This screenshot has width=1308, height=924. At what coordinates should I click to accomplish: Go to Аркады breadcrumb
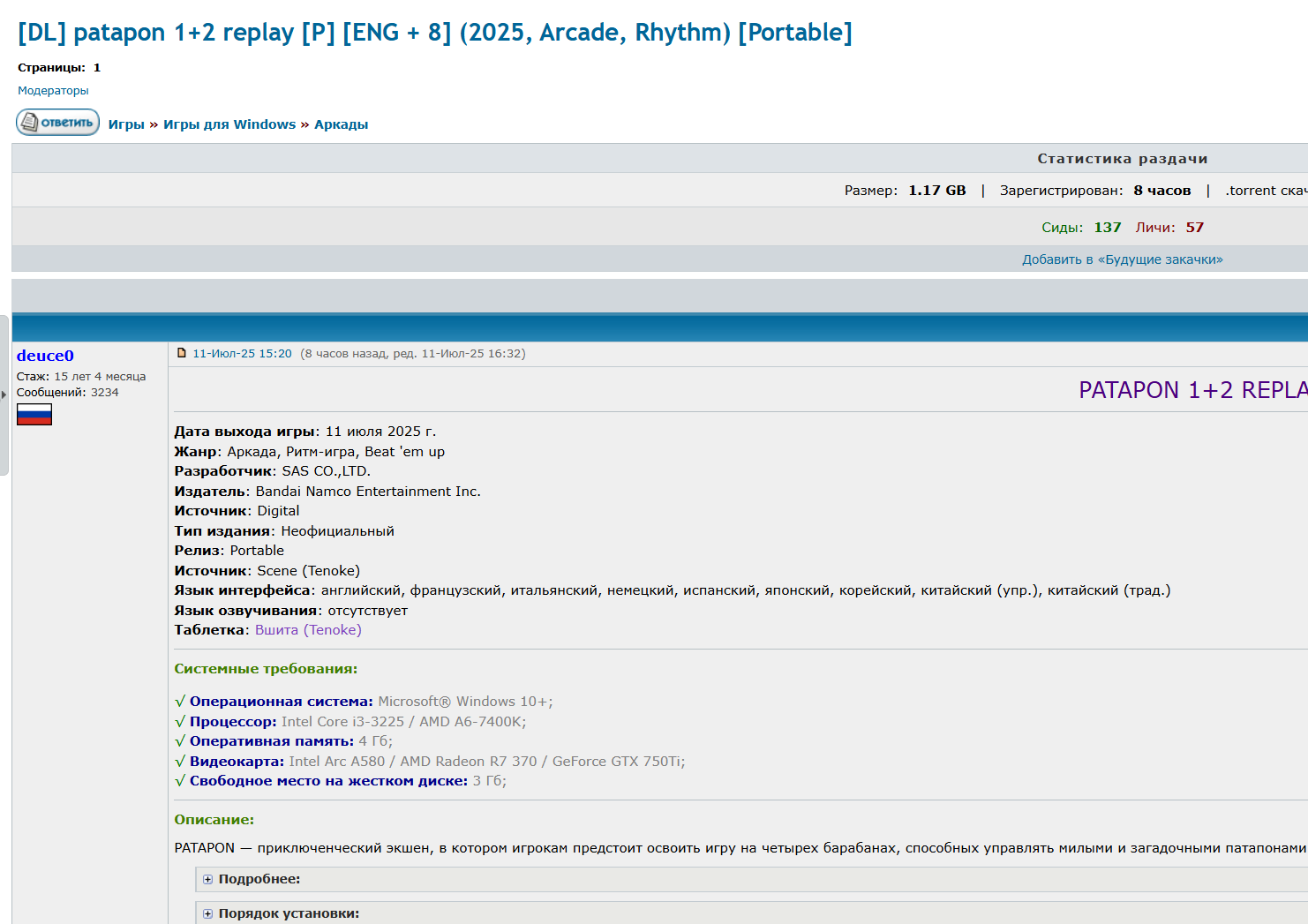tap(341, 124)
